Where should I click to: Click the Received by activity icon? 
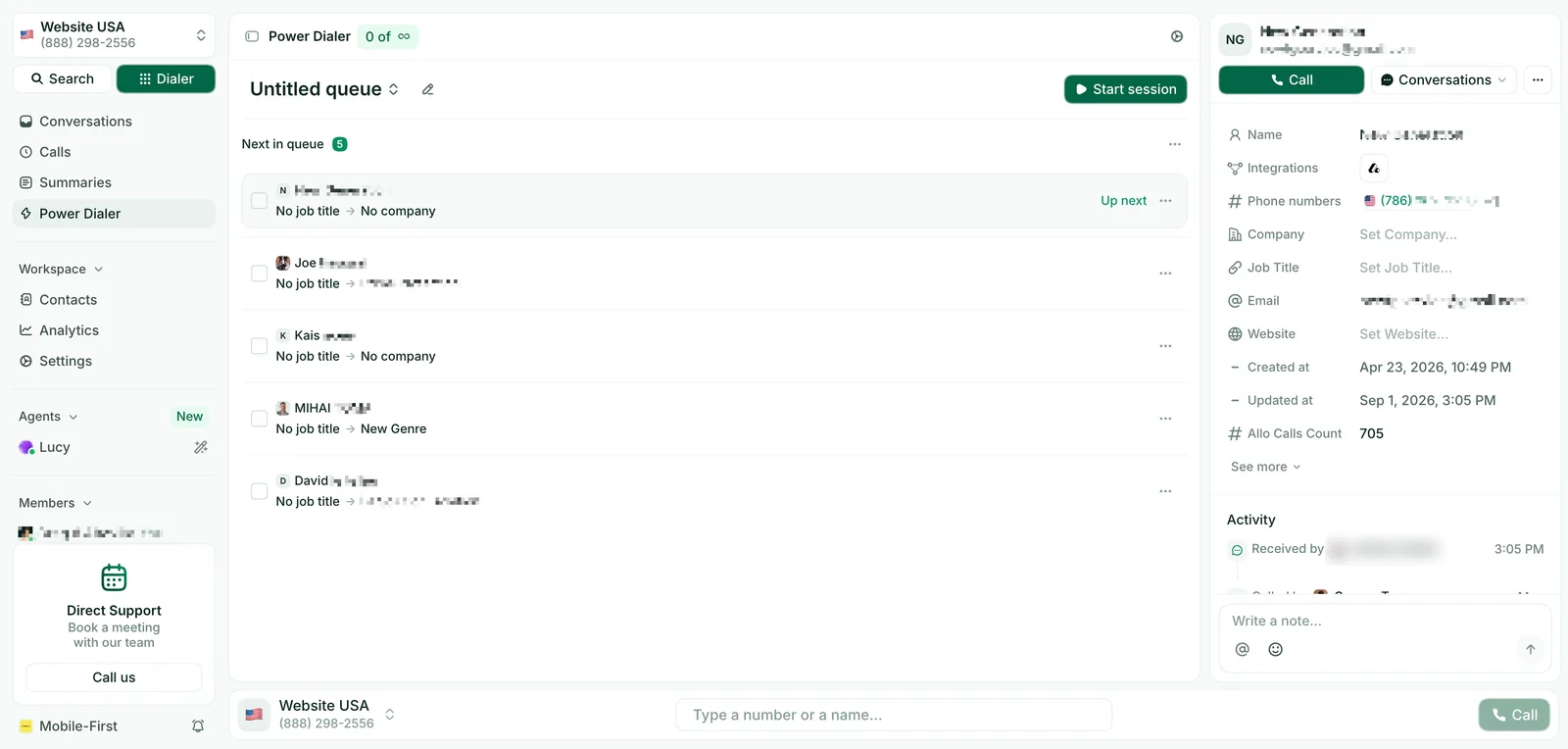(1237, 550)
